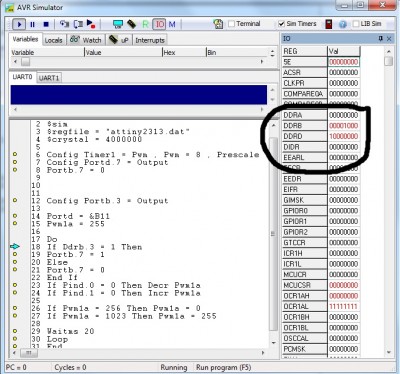Select the UART1 tab
The height and width of the screenshot is (374, 400).
point(49,78)
